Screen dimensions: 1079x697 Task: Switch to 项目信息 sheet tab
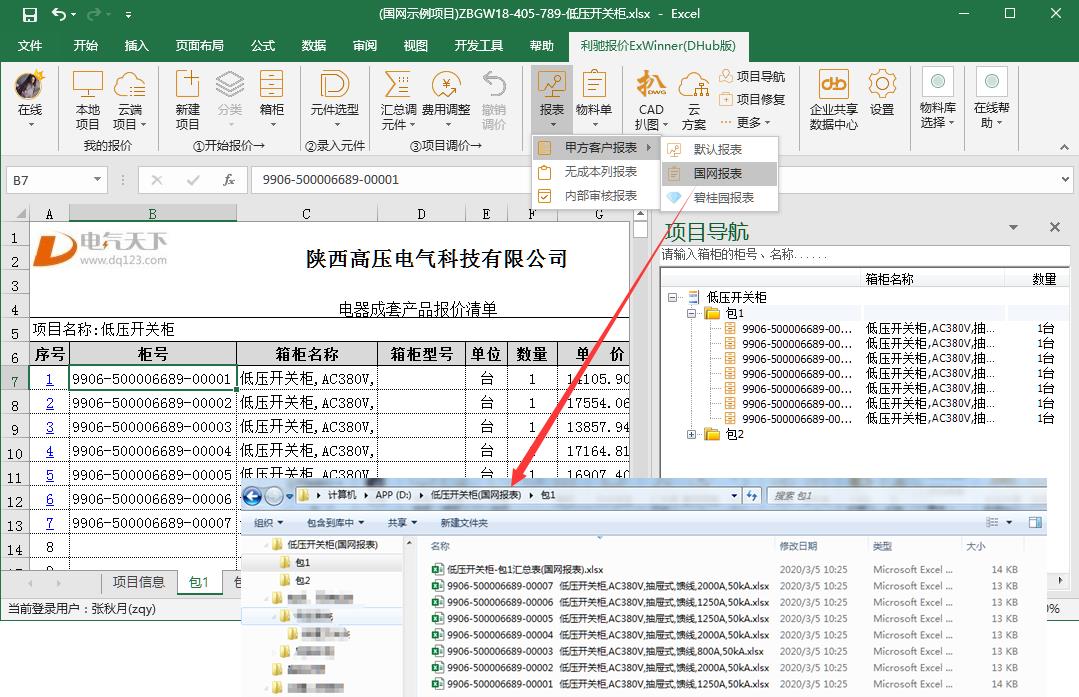pyautogui.click(x=138, y=582)
